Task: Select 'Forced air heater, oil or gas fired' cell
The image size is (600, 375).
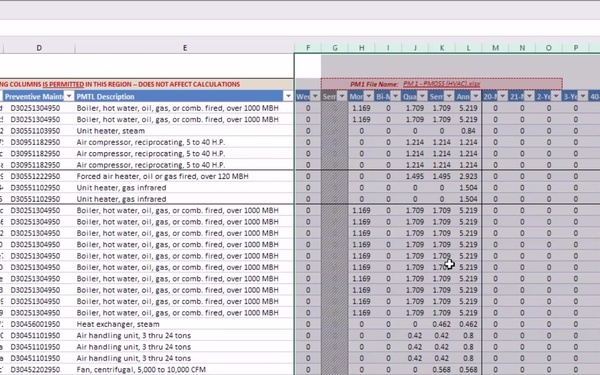Action: (x=184, y=176)
